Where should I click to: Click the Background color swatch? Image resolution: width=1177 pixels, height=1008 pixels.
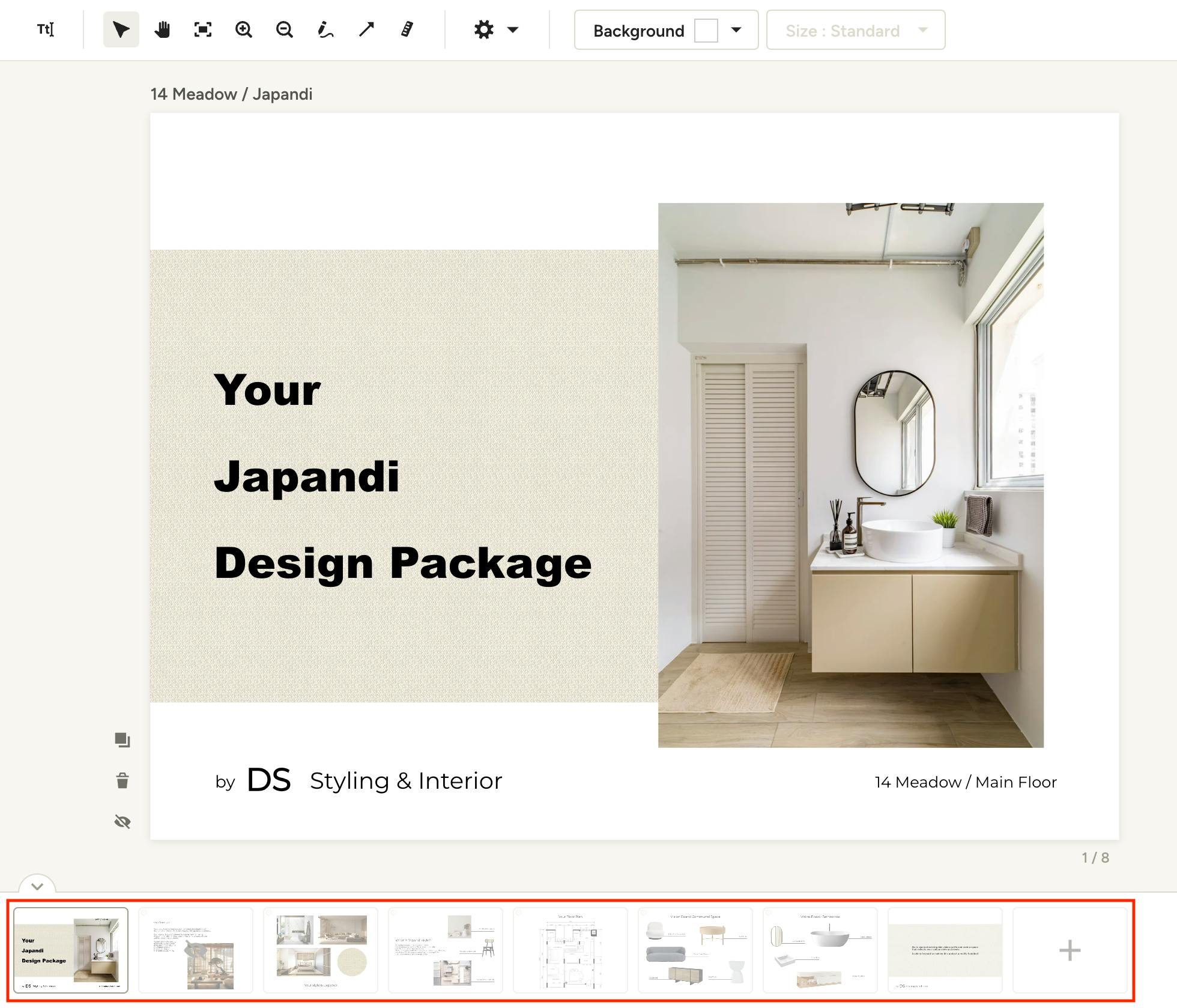(706, 30)
